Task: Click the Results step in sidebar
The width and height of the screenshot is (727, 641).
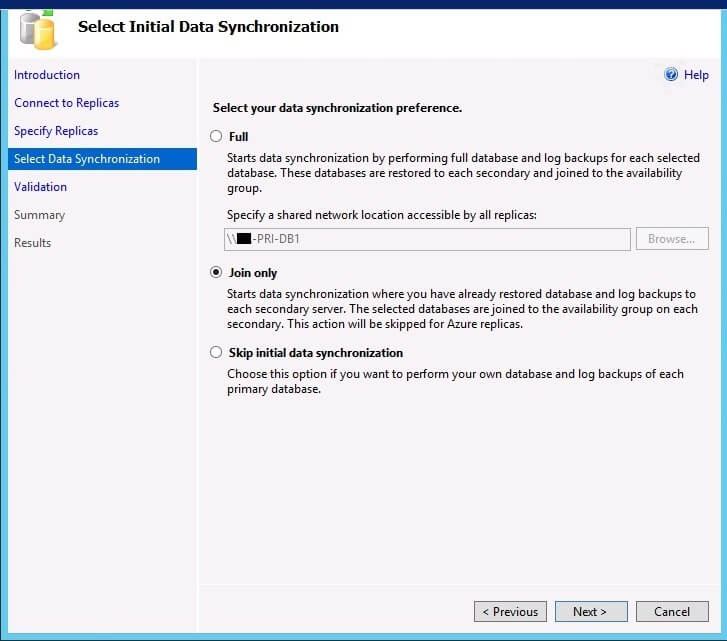Action: coord(32,243)
